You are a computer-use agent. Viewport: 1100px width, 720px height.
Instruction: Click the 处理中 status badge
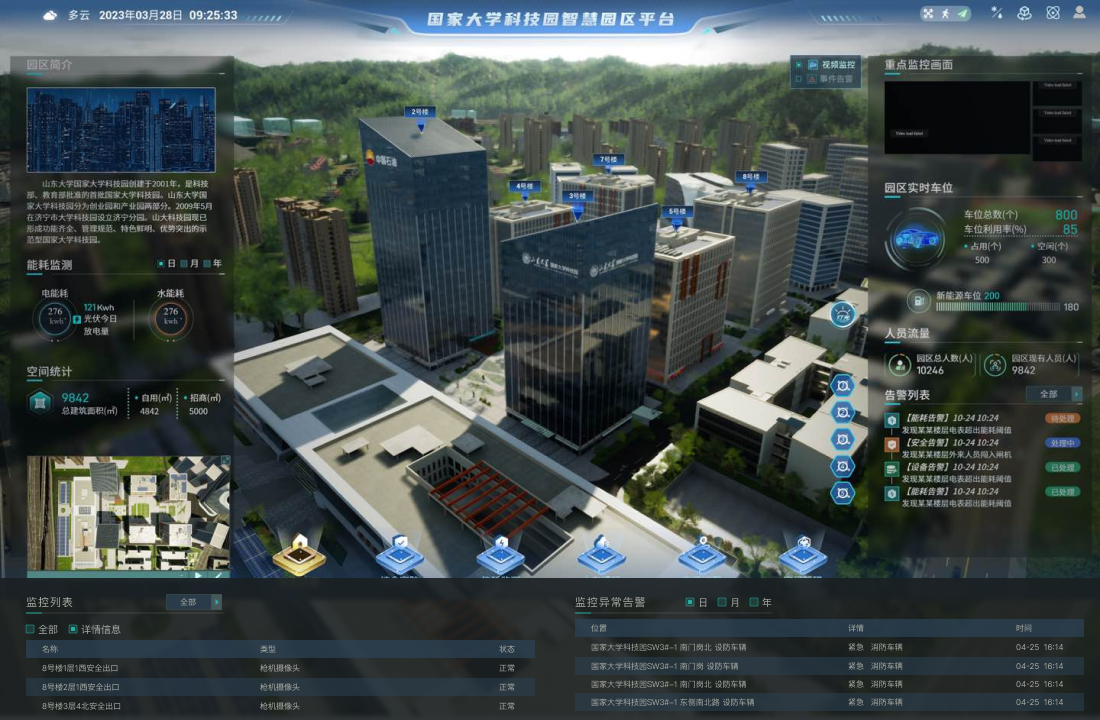pos(1062,443)
